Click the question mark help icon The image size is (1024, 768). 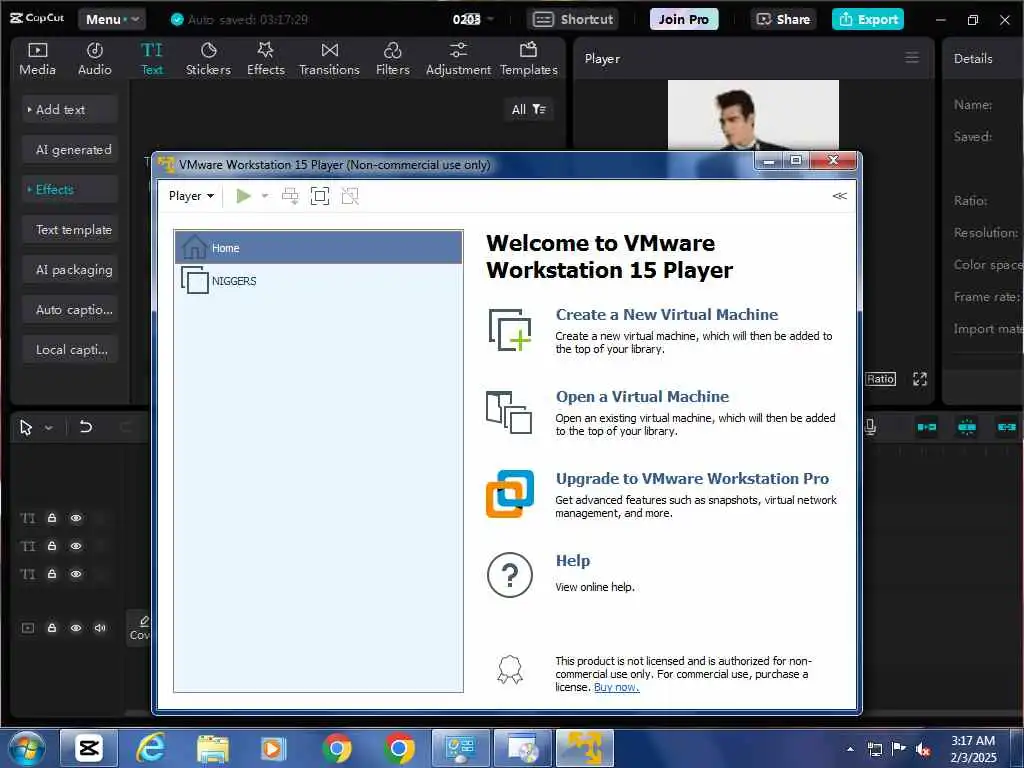pos(509,575)
